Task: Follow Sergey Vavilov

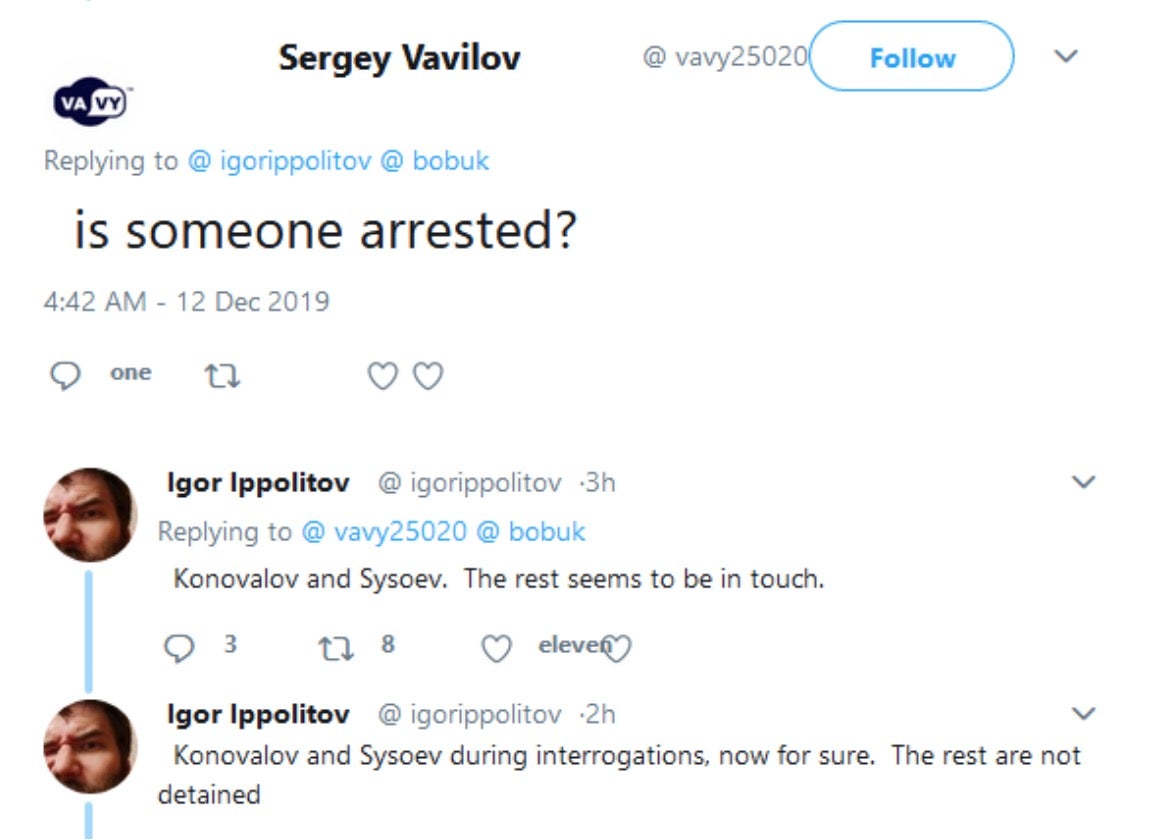Action: pyautogui.click(x=911, y=58)
